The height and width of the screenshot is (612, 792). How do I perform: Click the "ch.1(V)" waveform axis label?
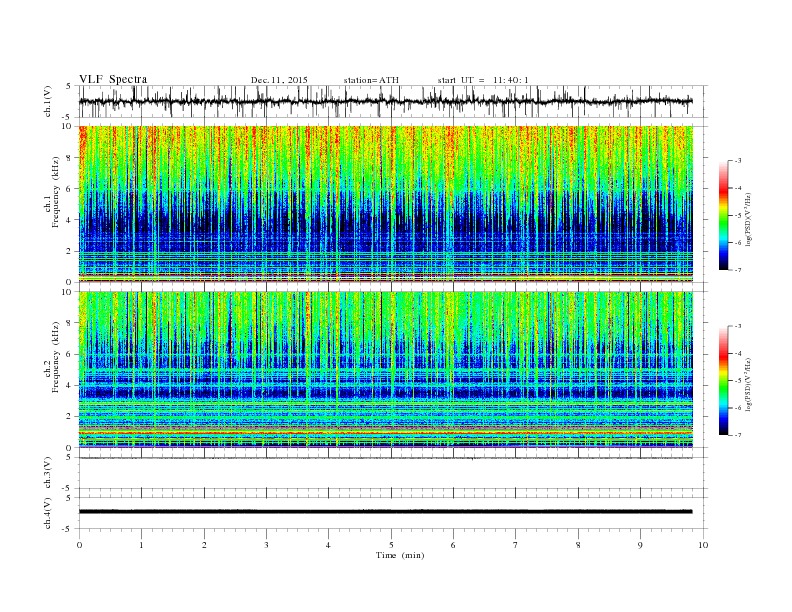pos(48,101)
